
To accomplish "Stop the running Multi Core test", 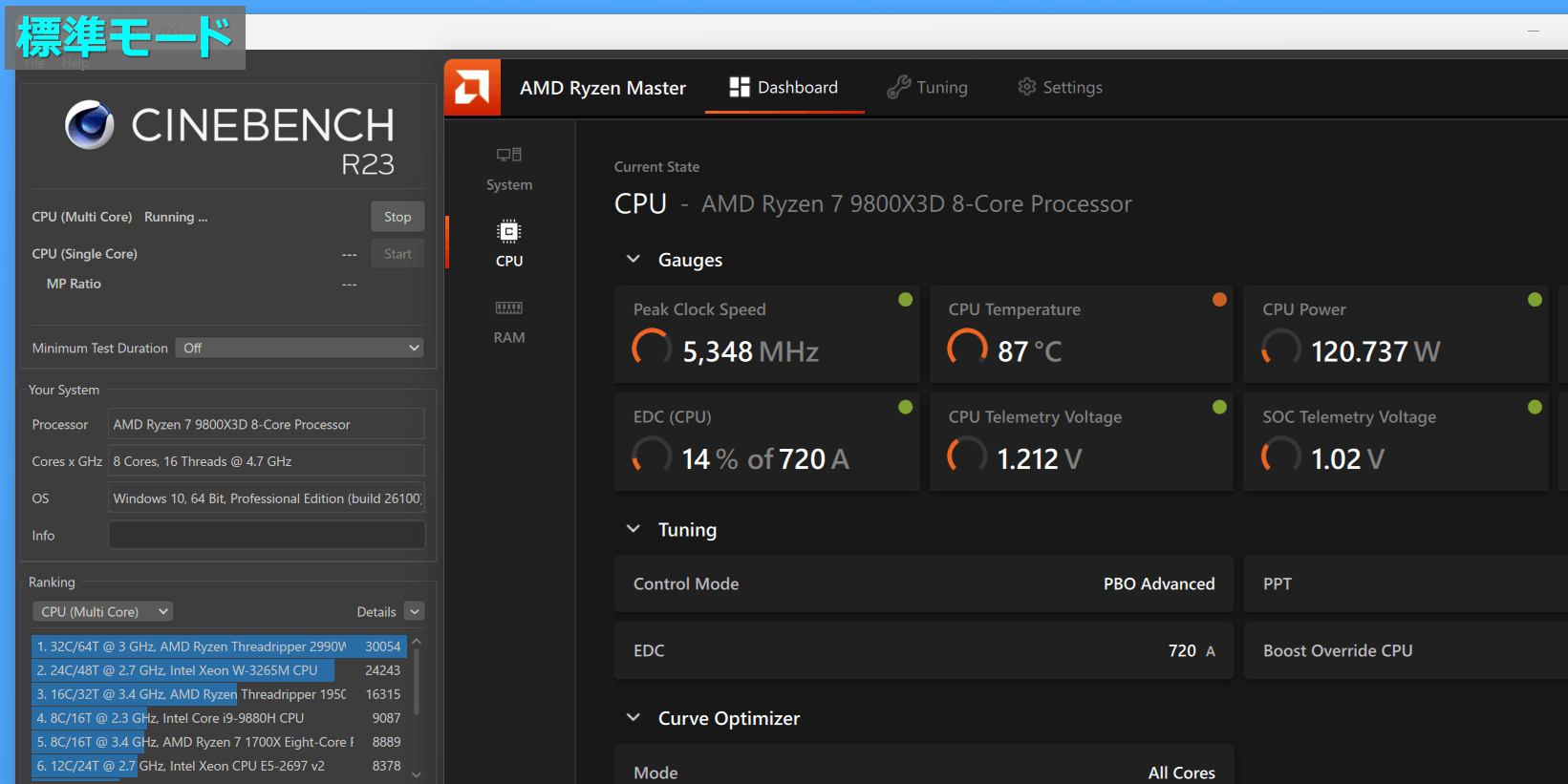I will pyautogui.click(x=397, y=217).
